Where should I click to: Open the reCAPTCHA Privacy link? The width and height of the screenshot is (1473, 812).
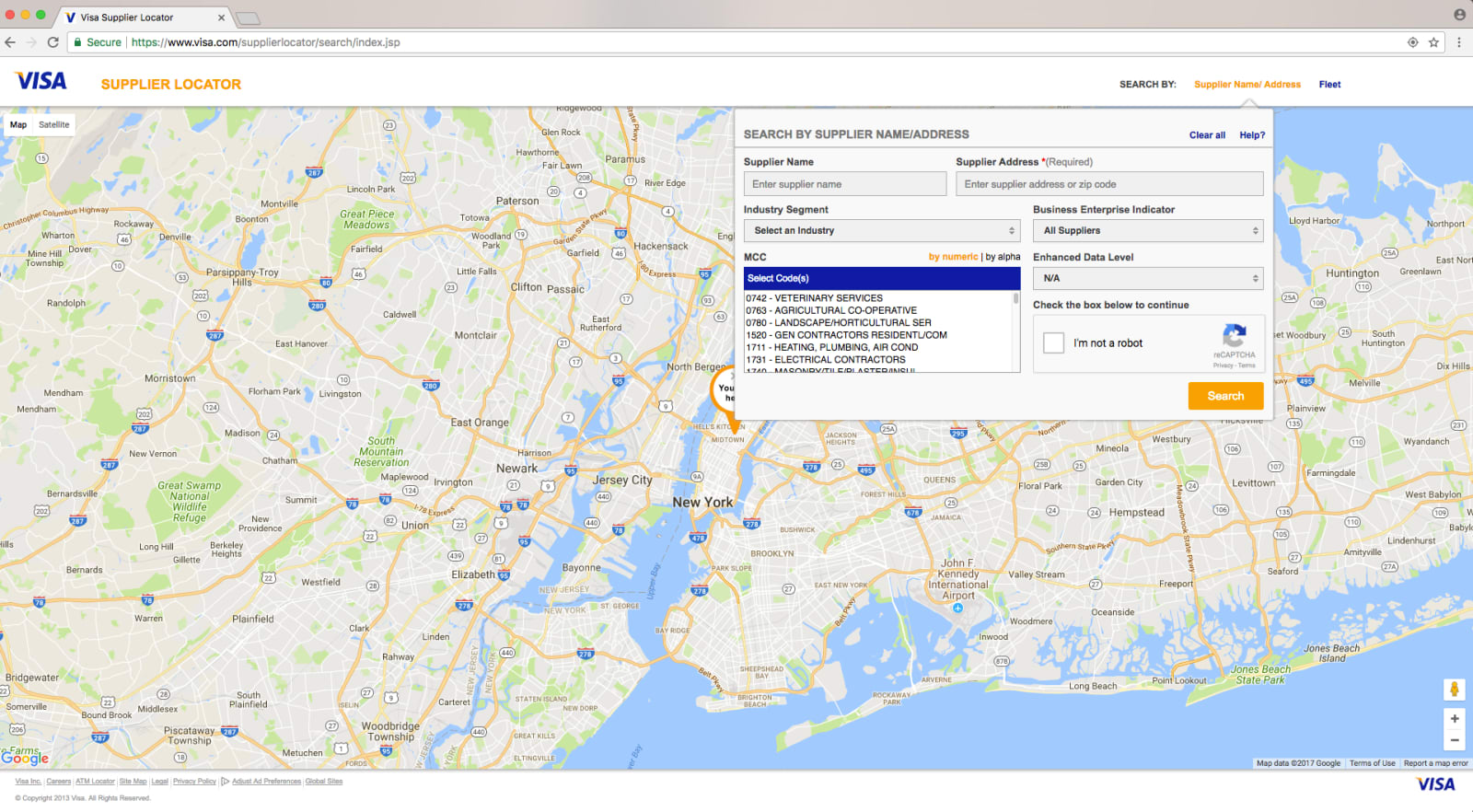click(x=1223, y=365)
